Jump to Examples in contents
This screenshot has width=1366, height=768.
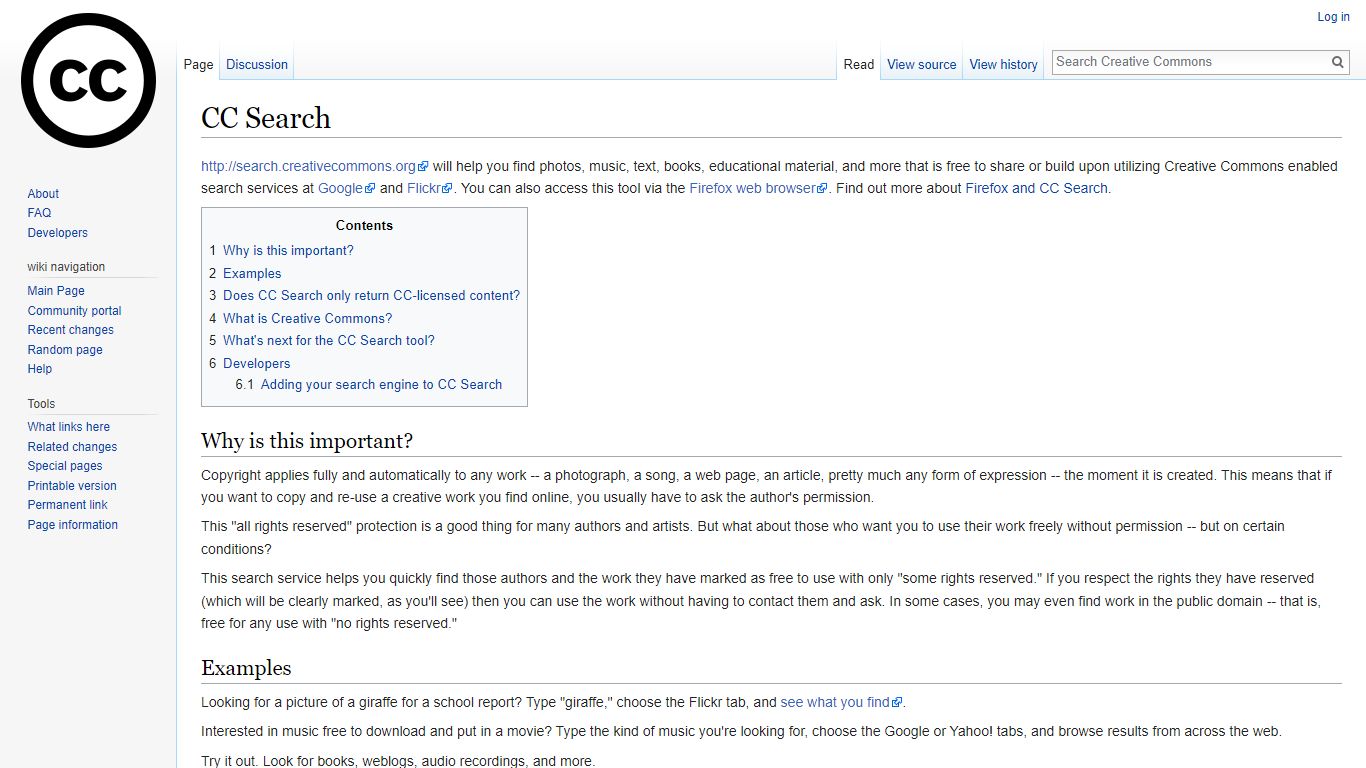[x=252, y=273]
